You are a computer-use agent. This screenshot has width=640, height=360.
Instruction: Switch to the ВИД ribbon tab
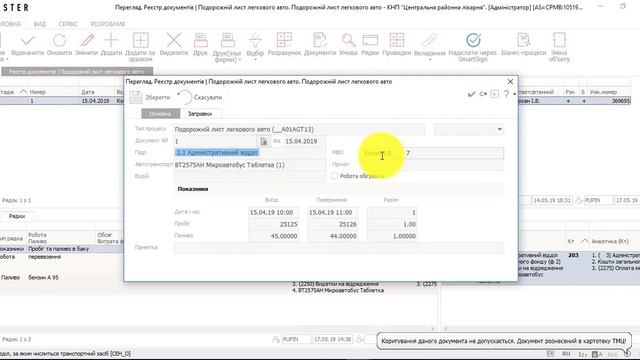point(40,24)
